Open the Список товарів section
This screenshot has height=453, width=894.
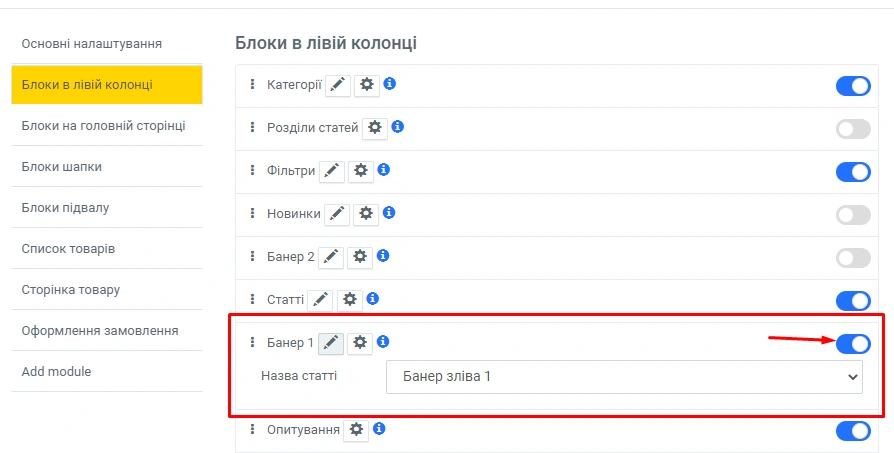(68, 248)
